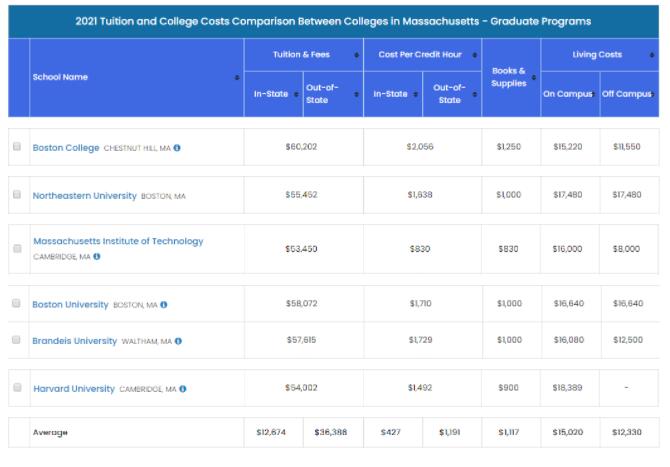Select the Northeastern University checkbox
The width and height of the screenshot is (670, 467).
pyautogui.click(x=17, y=195)
